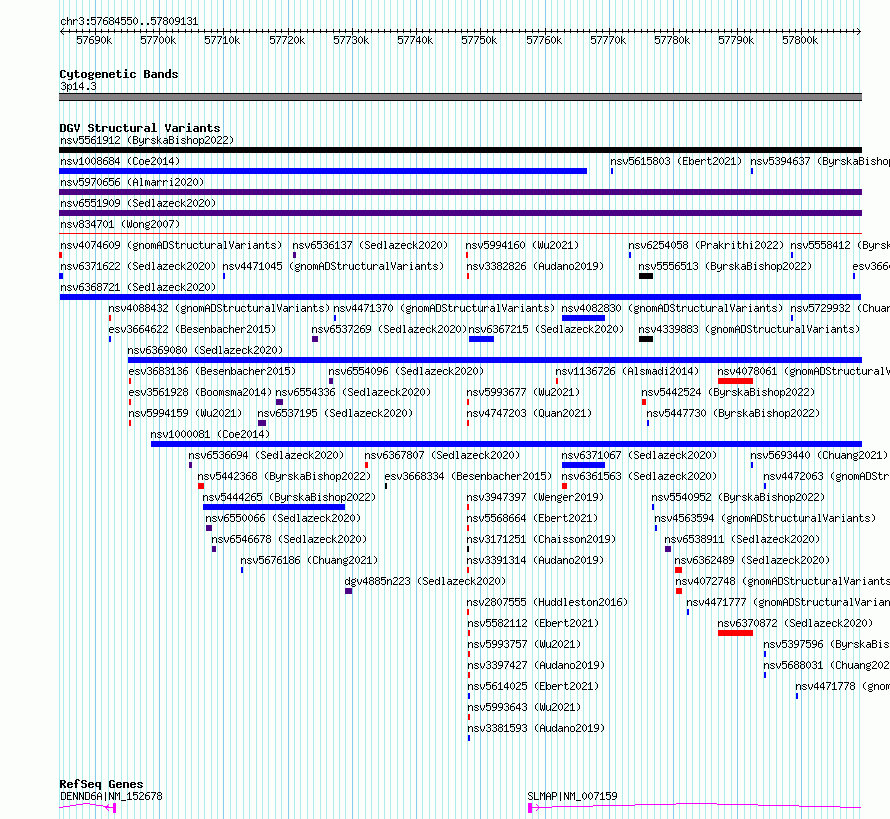Open the SLMAP|NM_007159 gene label
Screen dimensions: 890x819
(572, 796)
